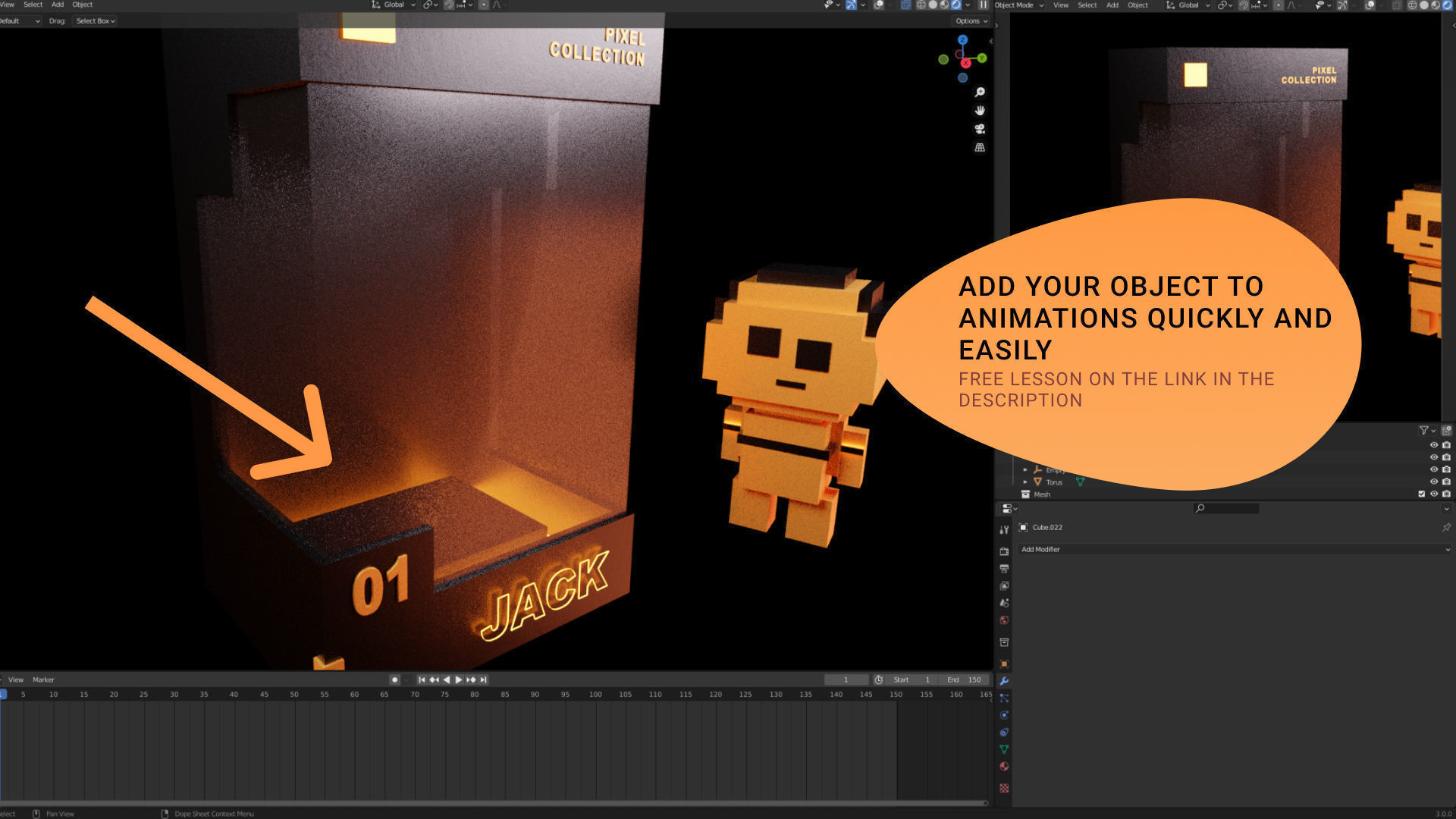
Task: Open the Render properties tab
Action: [x=1004, y=551]
